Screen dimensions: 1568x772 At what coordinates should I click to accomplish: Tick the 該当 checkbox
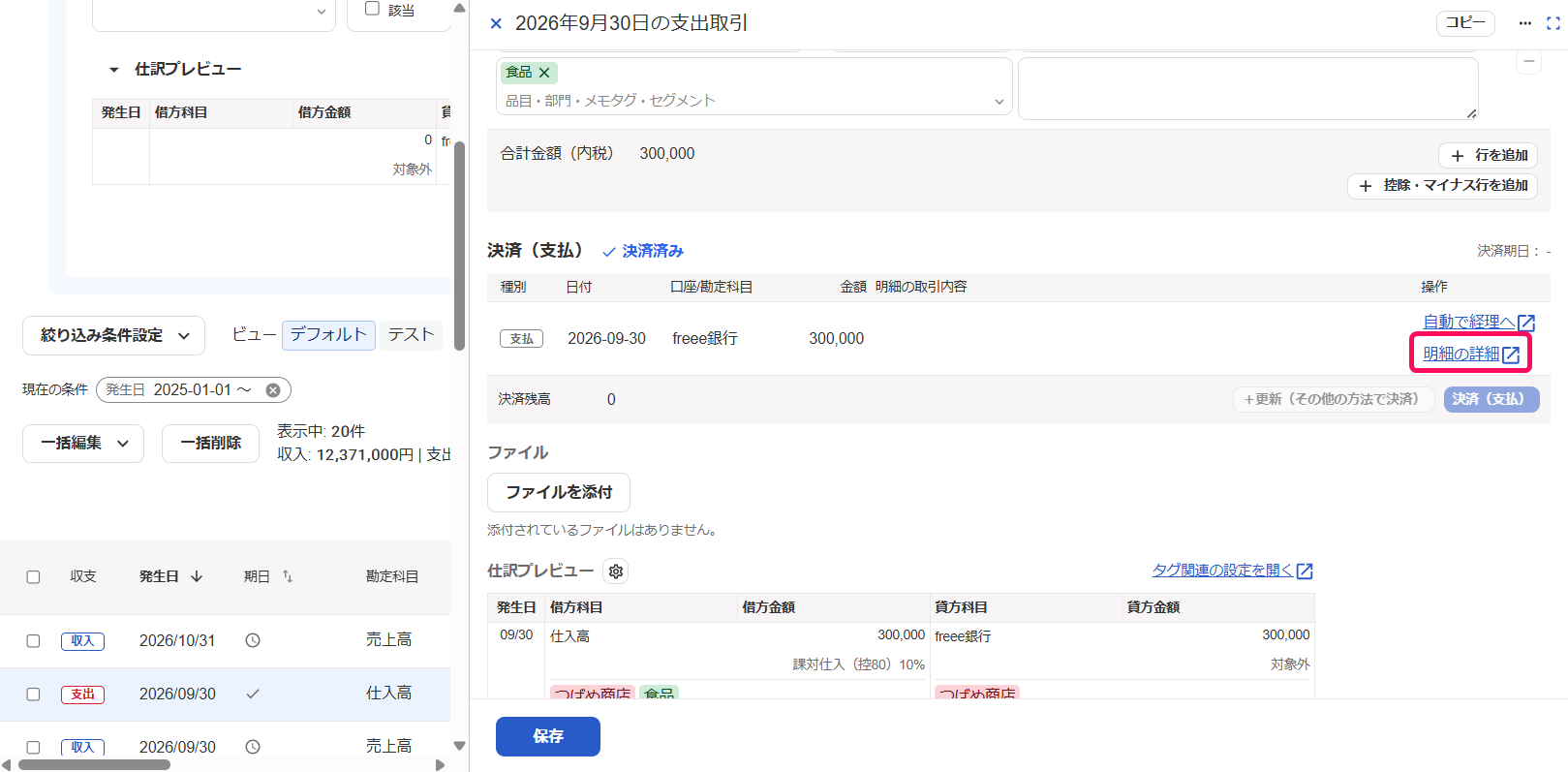point(372,9)
